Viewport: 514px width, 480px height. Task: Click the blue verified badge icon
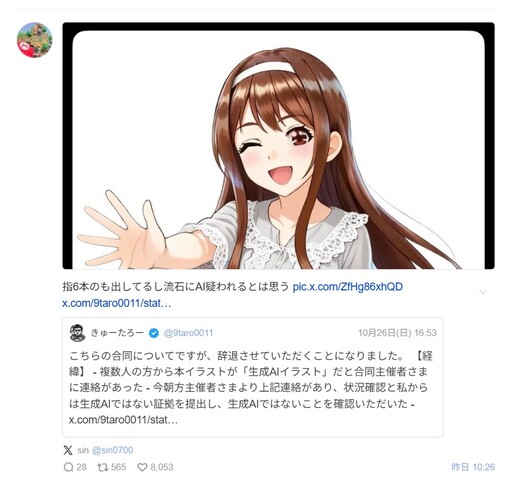click(x=154, y=333)
